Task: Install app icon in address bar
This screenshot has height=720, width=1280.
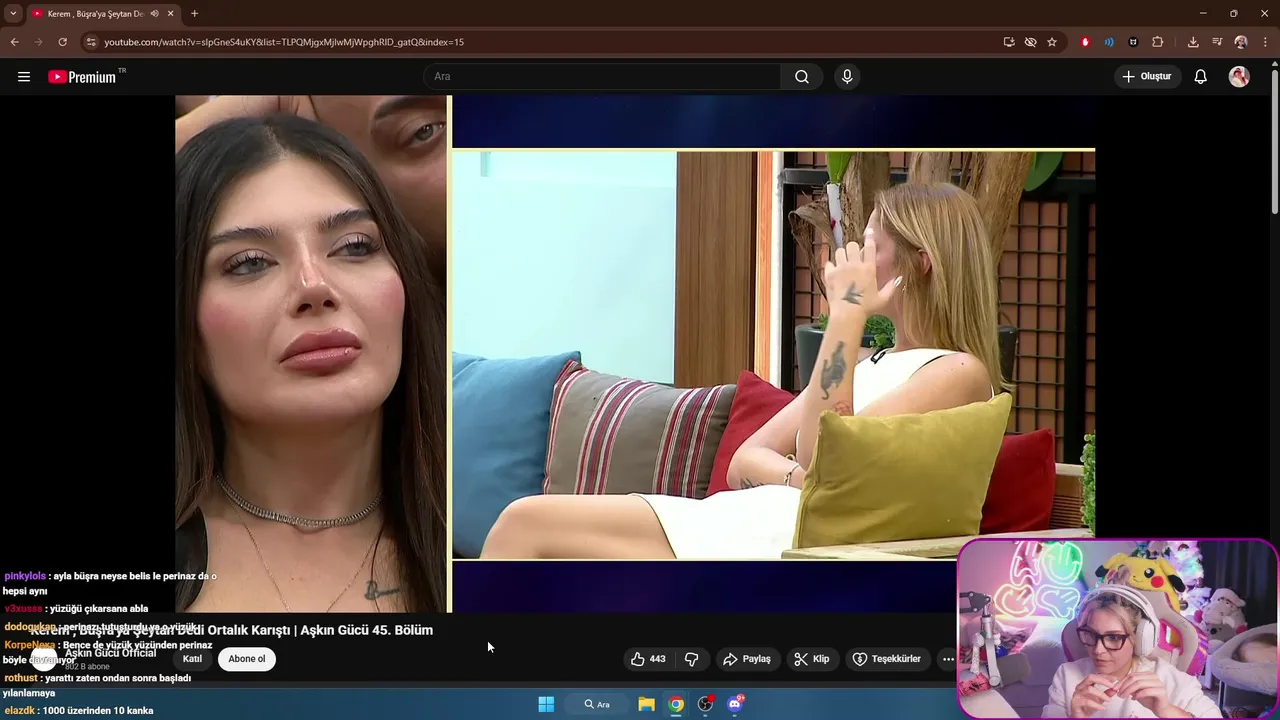Action: tap(1009, 42)
